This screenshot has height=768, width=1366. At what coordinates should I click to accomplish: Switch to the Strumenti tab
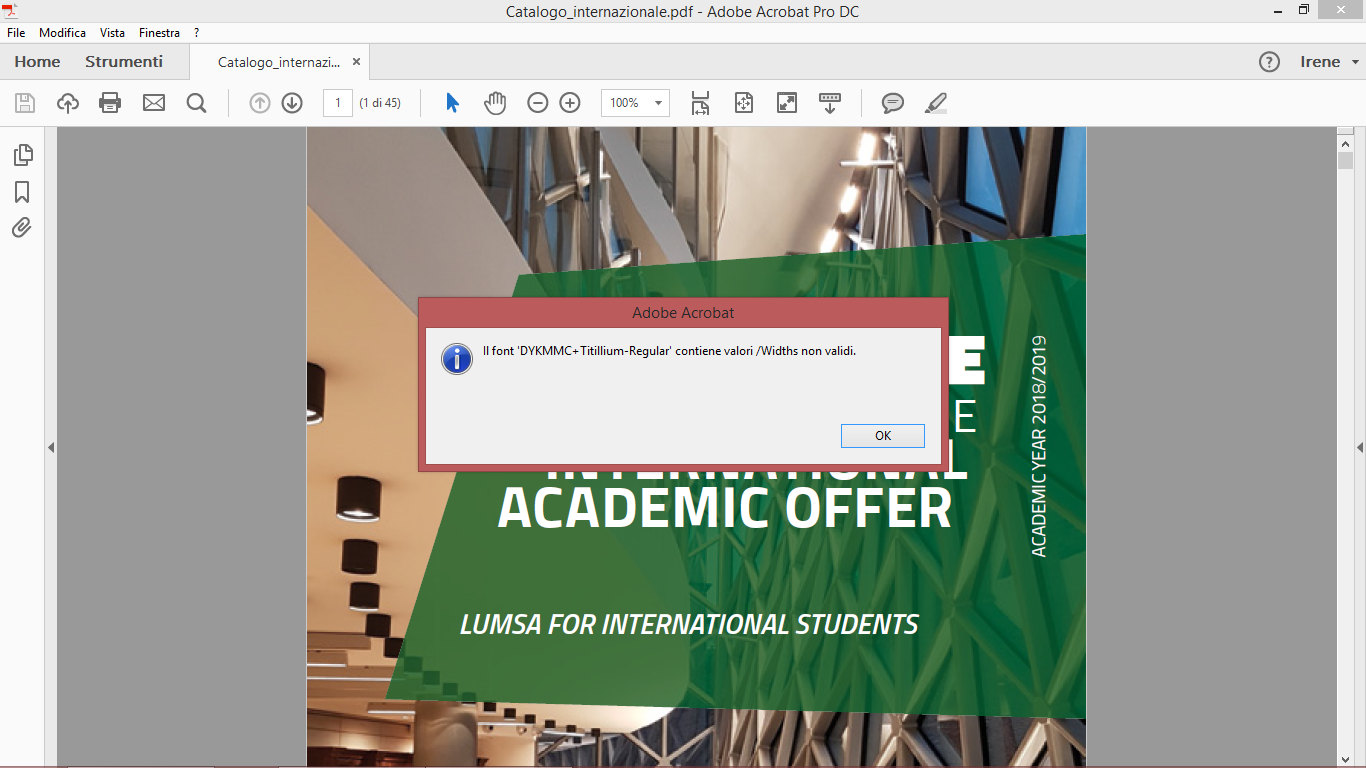tap(124, 61)
